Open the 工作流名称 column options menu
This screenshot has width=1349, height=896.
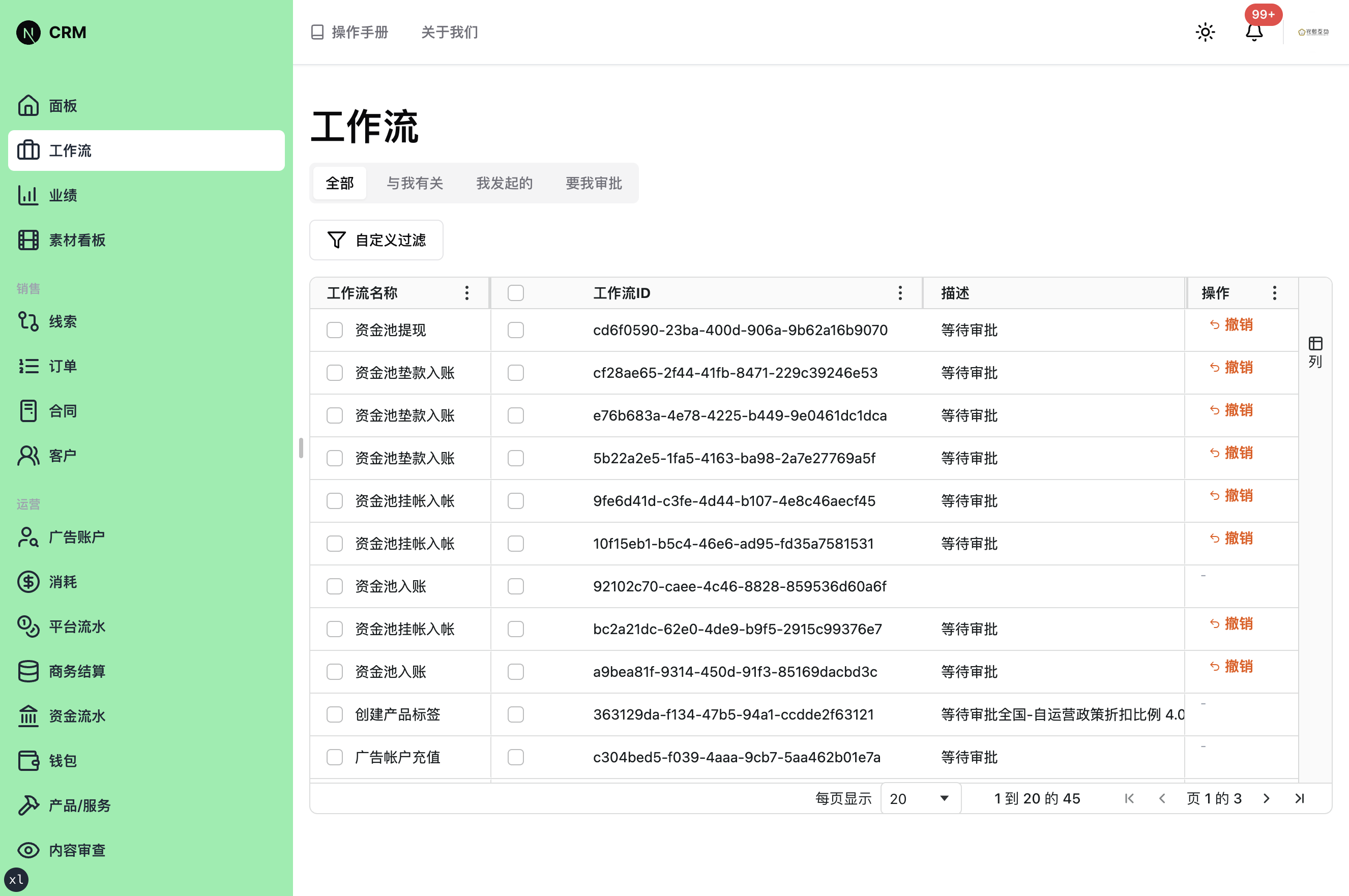point(466,292)
